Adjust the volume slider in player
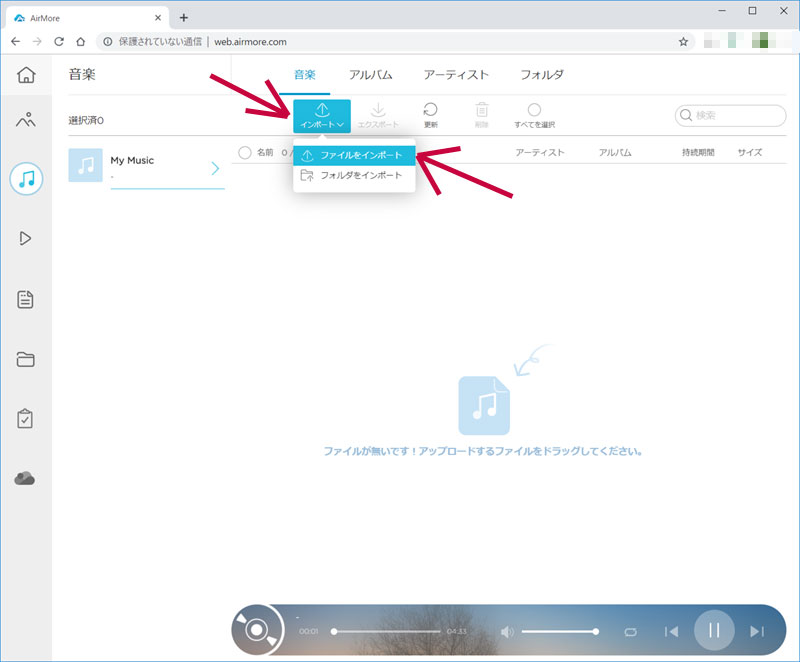The height and width of the screenshot is (662, 800). point(558,631)
